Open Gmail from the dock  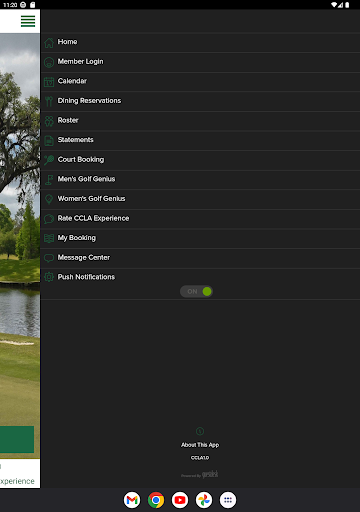coord(132,500)
